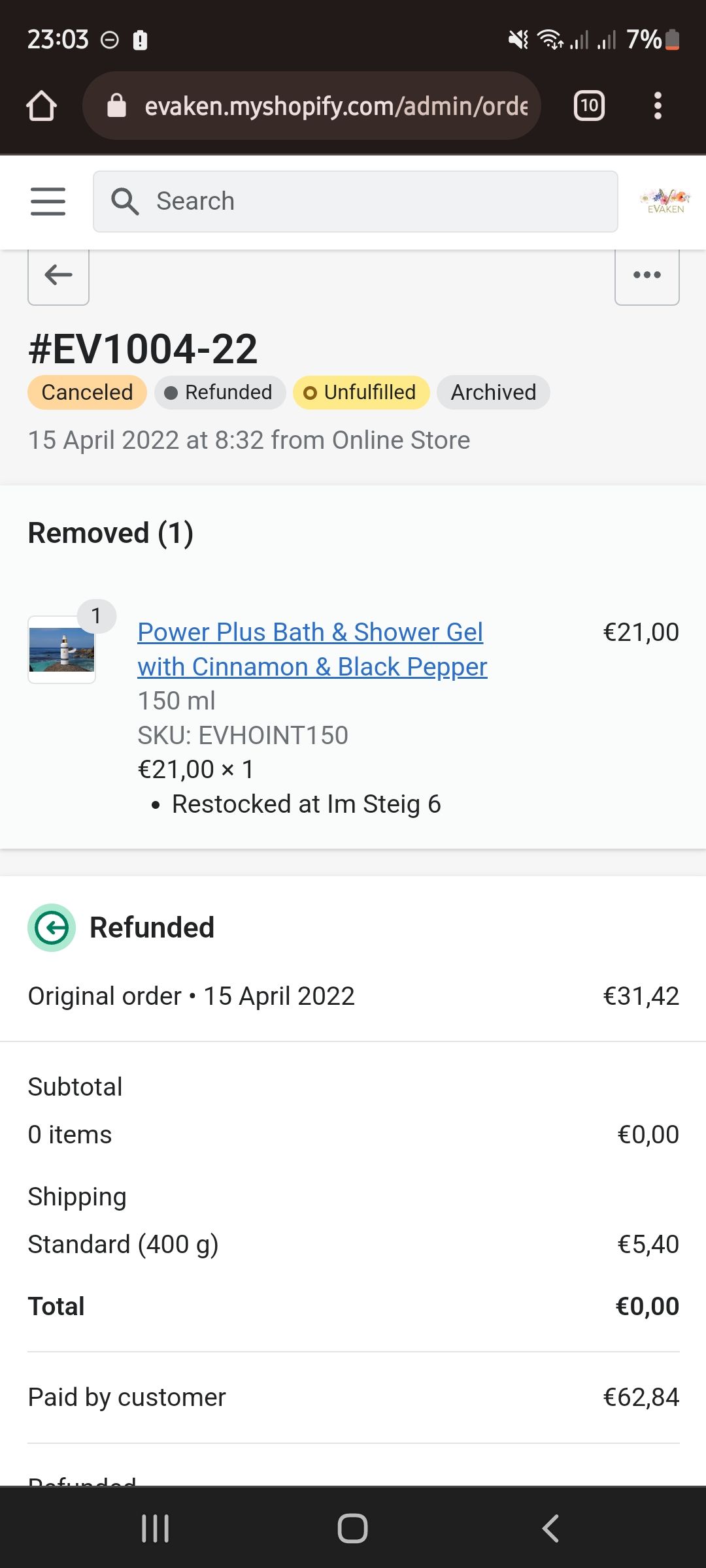The width and height of the screenshot is (706, 1568).
Task: Open order's more actions ellipsis button
Action: pos(647,275)
